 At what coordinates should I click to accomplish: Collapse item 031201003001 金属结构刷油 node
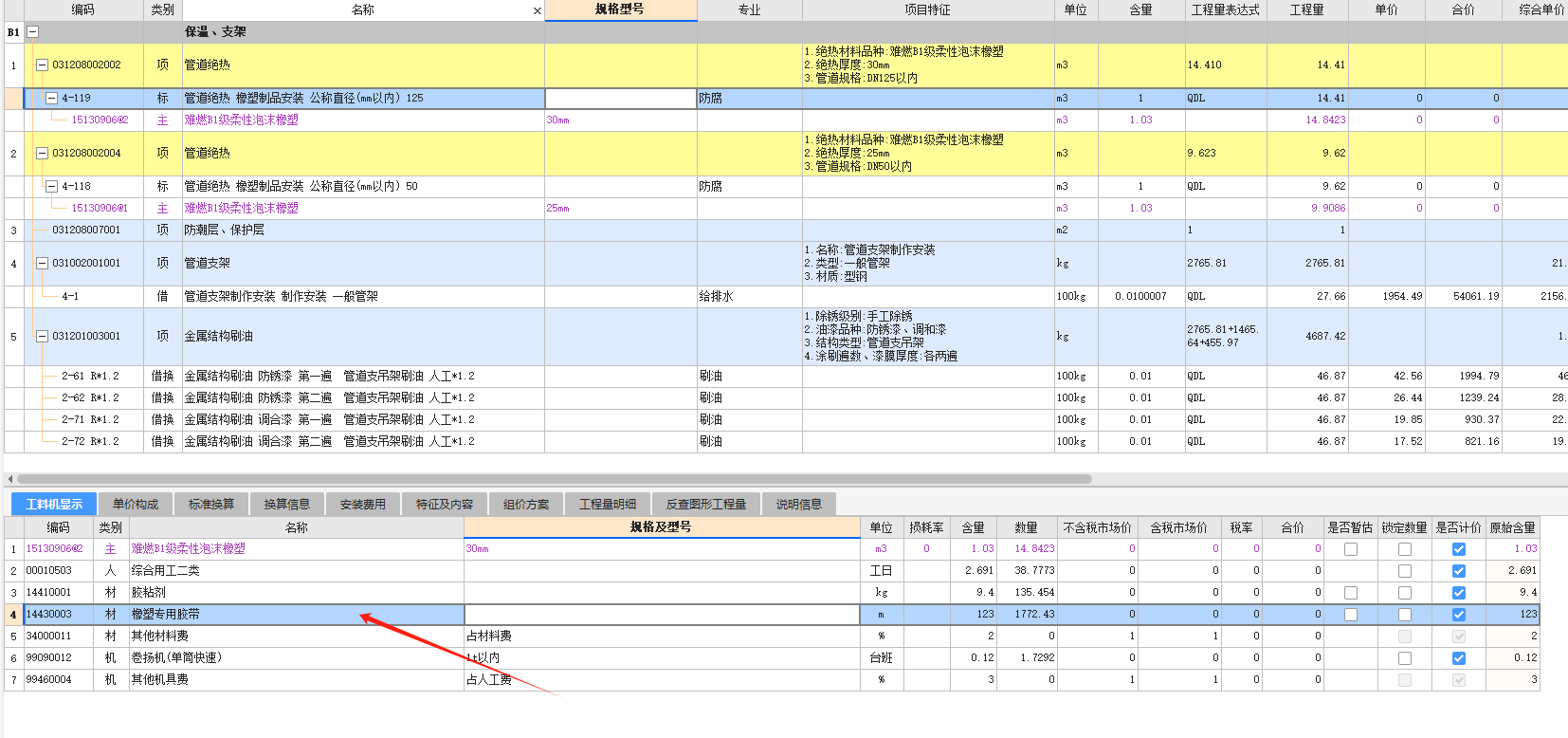point(42,336)
